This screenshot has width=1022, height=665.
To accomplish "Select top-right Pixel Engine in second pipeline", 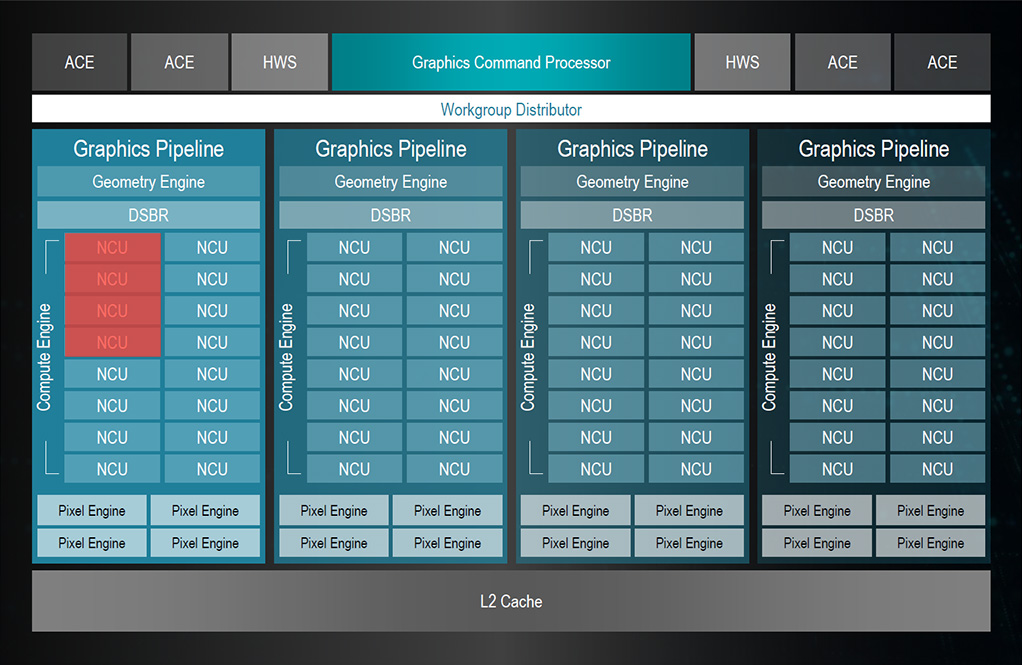I will click(448, 510).
